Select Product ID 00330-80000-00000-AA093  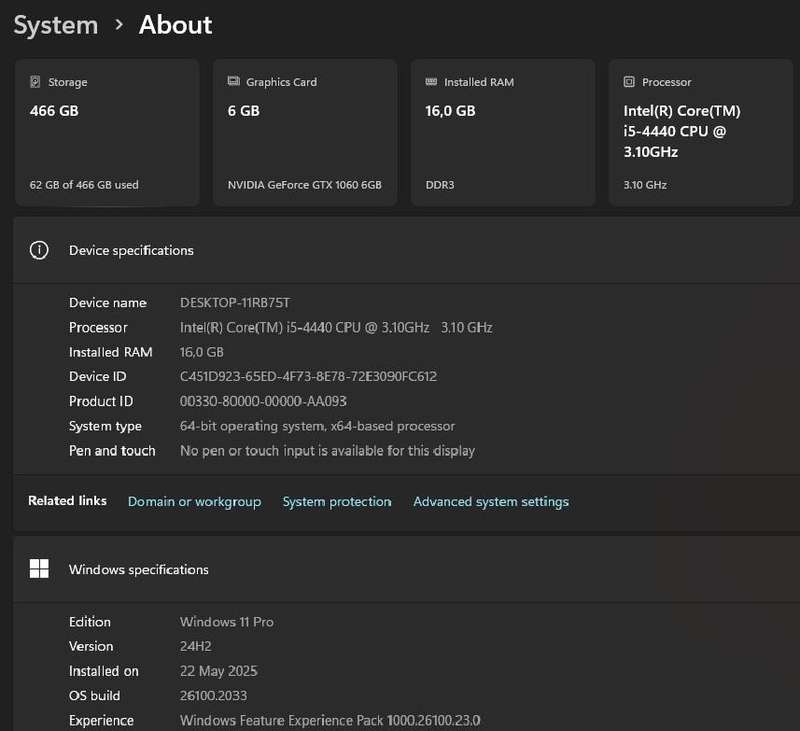(263, 401)
